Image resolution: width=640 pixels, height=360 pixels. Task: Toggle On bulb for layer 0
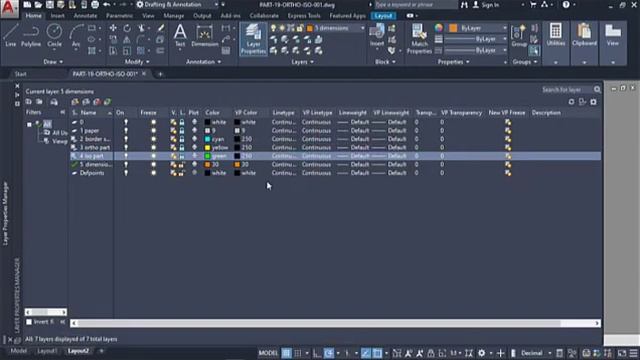(x=126, y=122)
